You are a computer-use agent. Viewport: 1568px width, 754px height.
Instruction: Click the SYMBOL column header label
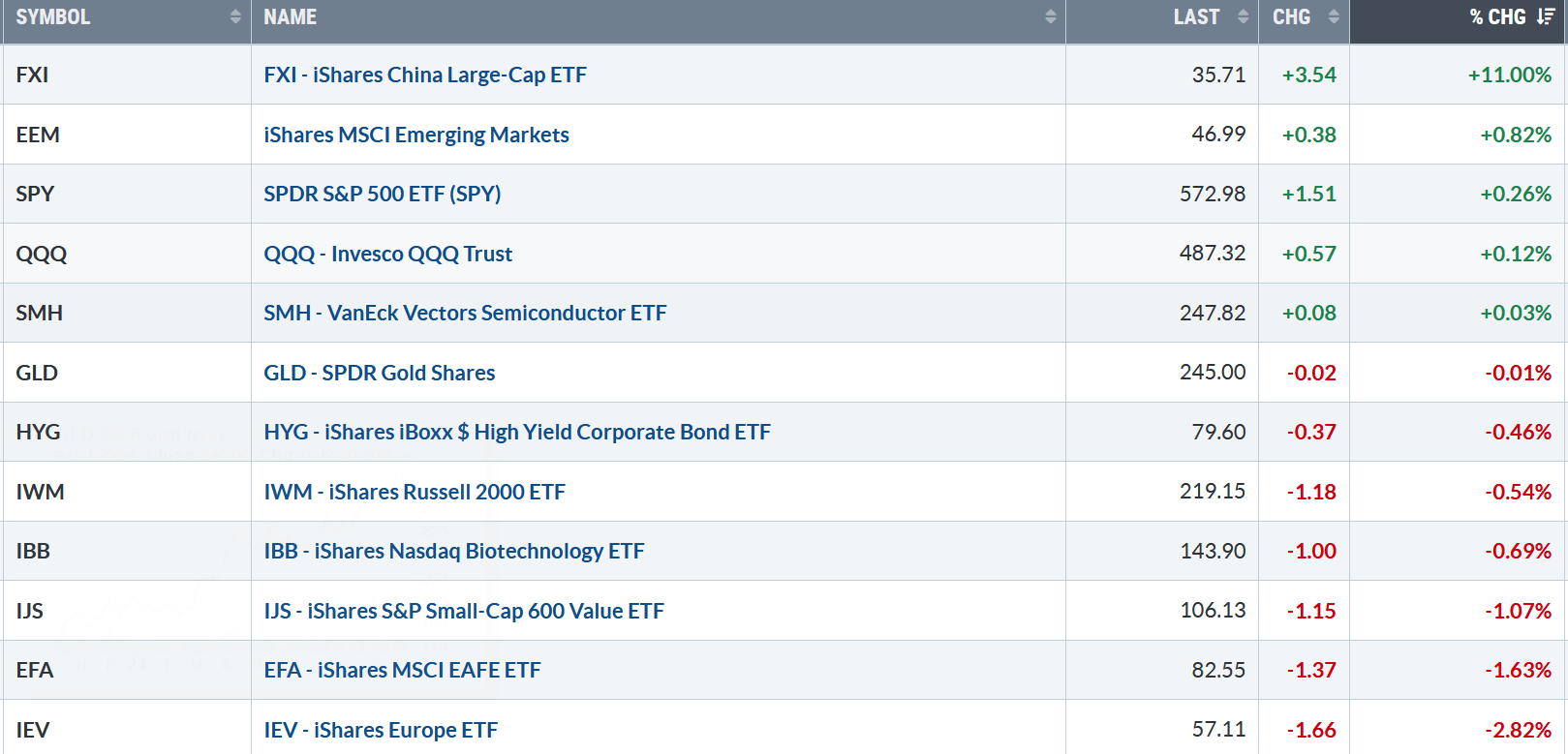pyautogui.click(x=53, y=17)
